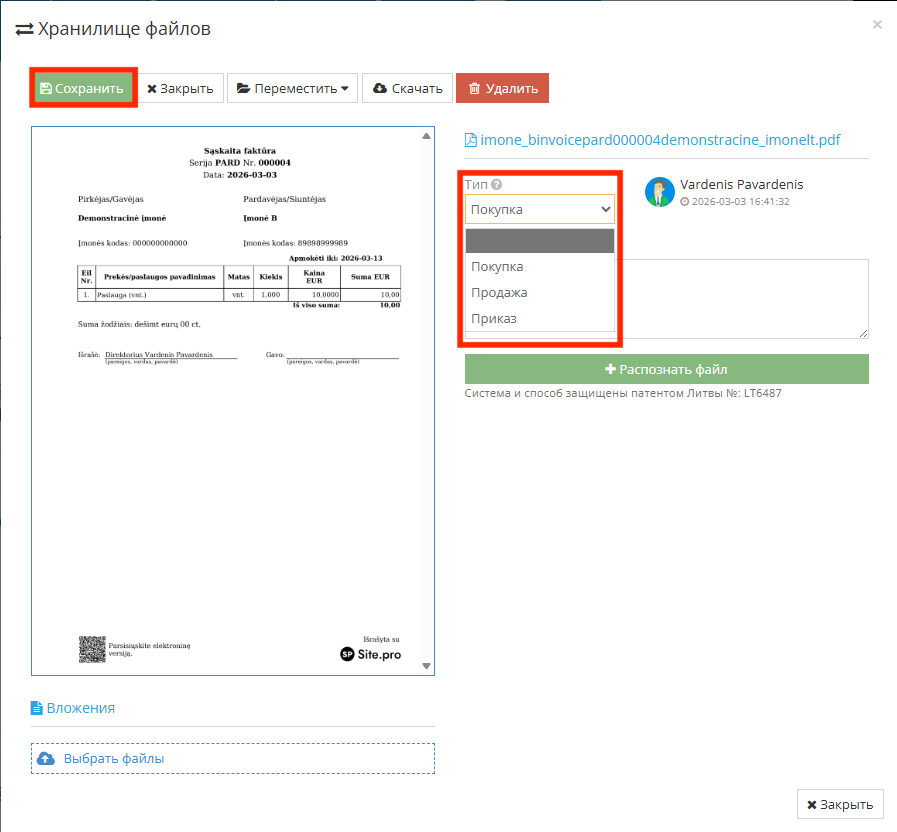
Task: Close dialog using the top-right X icon
Action: pyautogui.click(x=877, y=25)
